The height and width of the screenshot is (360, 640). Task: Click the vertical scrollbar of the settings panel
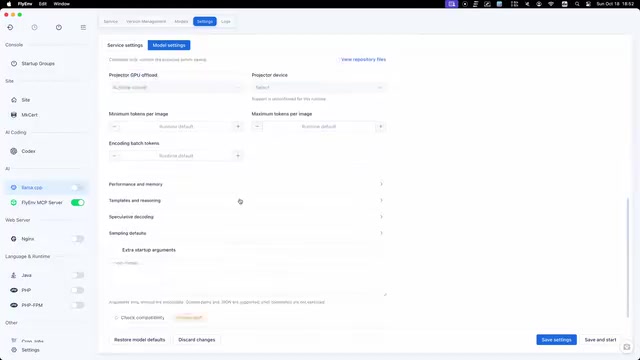pyautogui.click(x=628, y=257)
